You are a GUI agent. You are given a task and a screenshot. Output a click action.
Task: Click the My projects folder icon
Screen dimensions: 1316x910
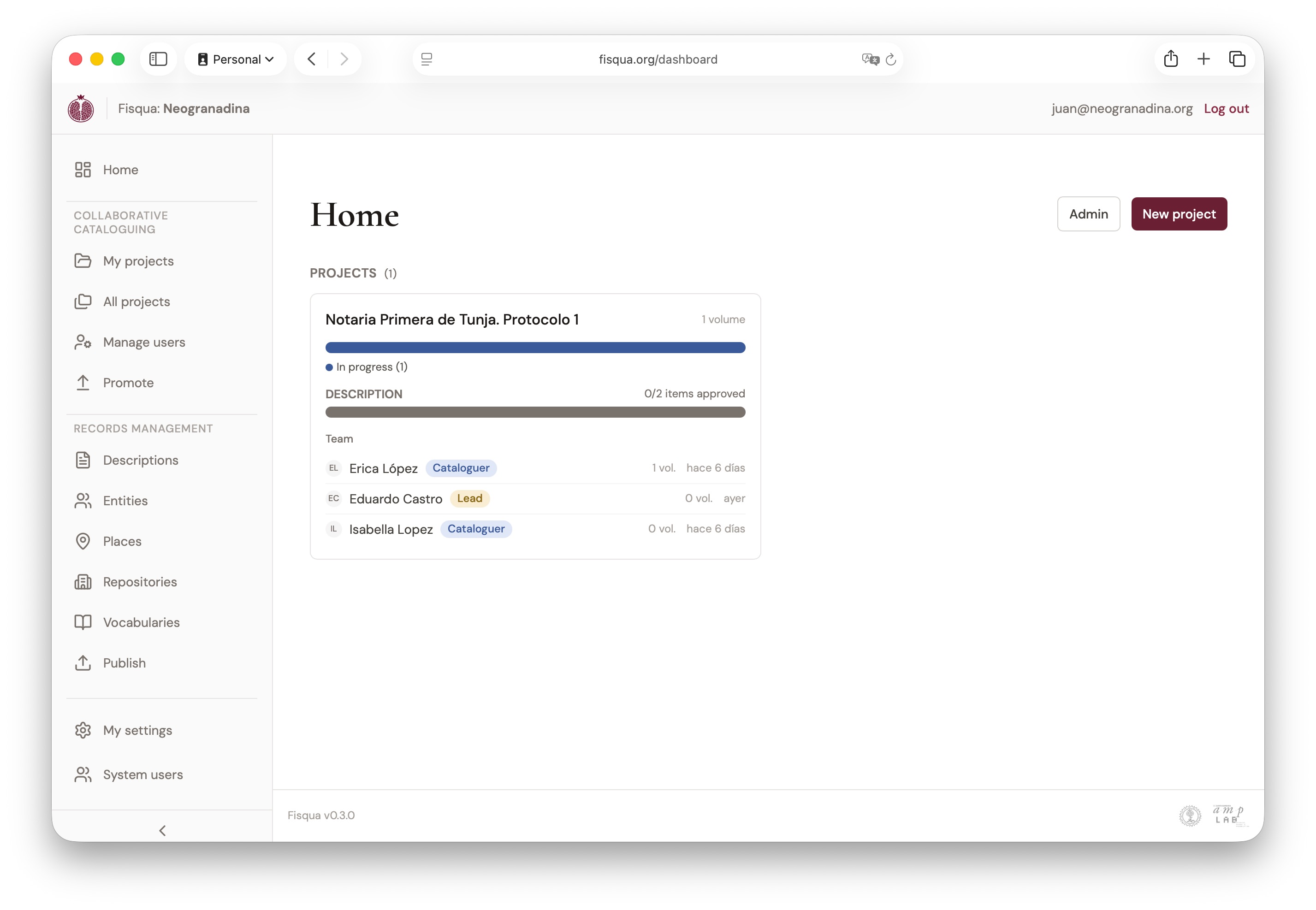(x=83, y=260)
